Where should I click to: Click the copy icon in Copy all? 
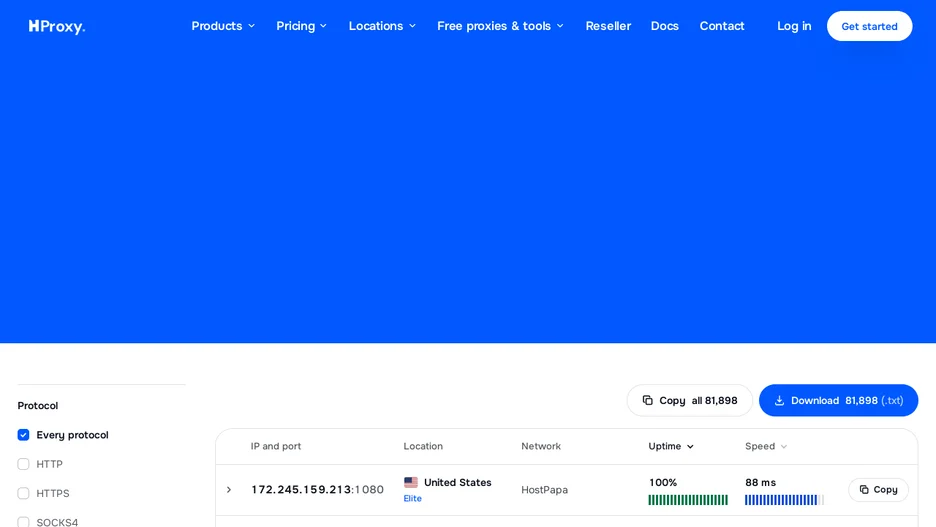click(x=648, y=400)
